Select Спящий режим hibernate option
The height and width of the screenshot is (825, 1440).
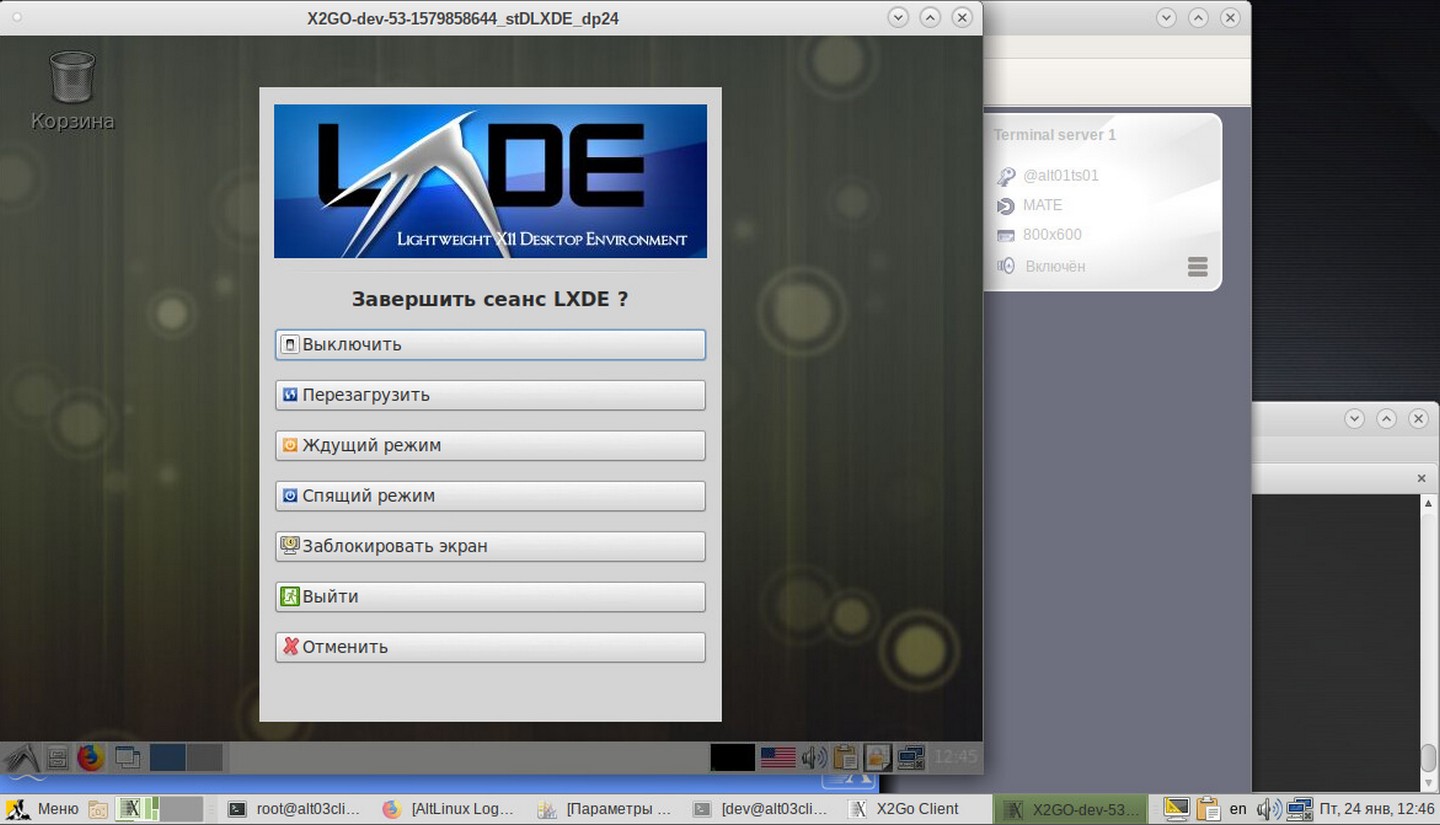point(490,496)
